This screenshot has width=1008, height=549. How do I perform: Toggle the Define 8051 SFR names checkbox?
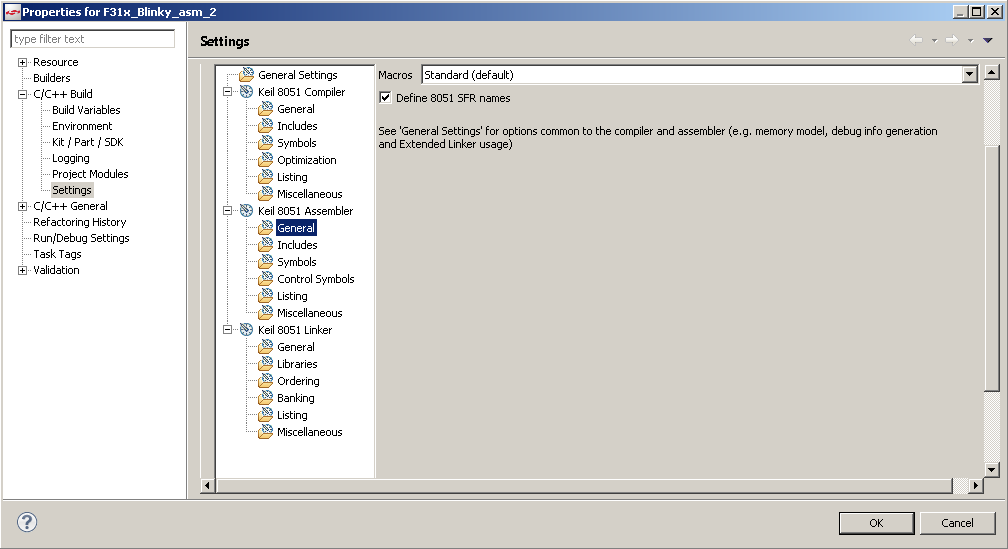coord(385,98)
